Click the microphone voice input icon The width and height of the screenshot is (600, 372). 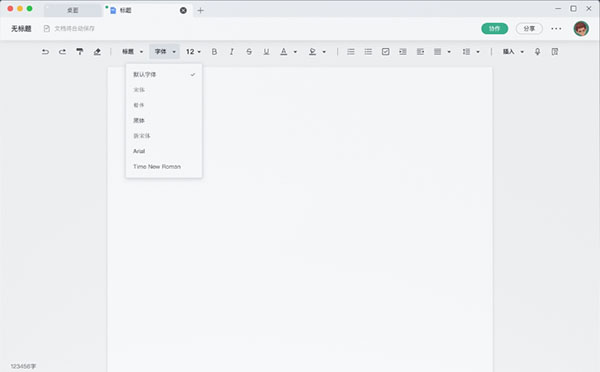coord(537,52)
